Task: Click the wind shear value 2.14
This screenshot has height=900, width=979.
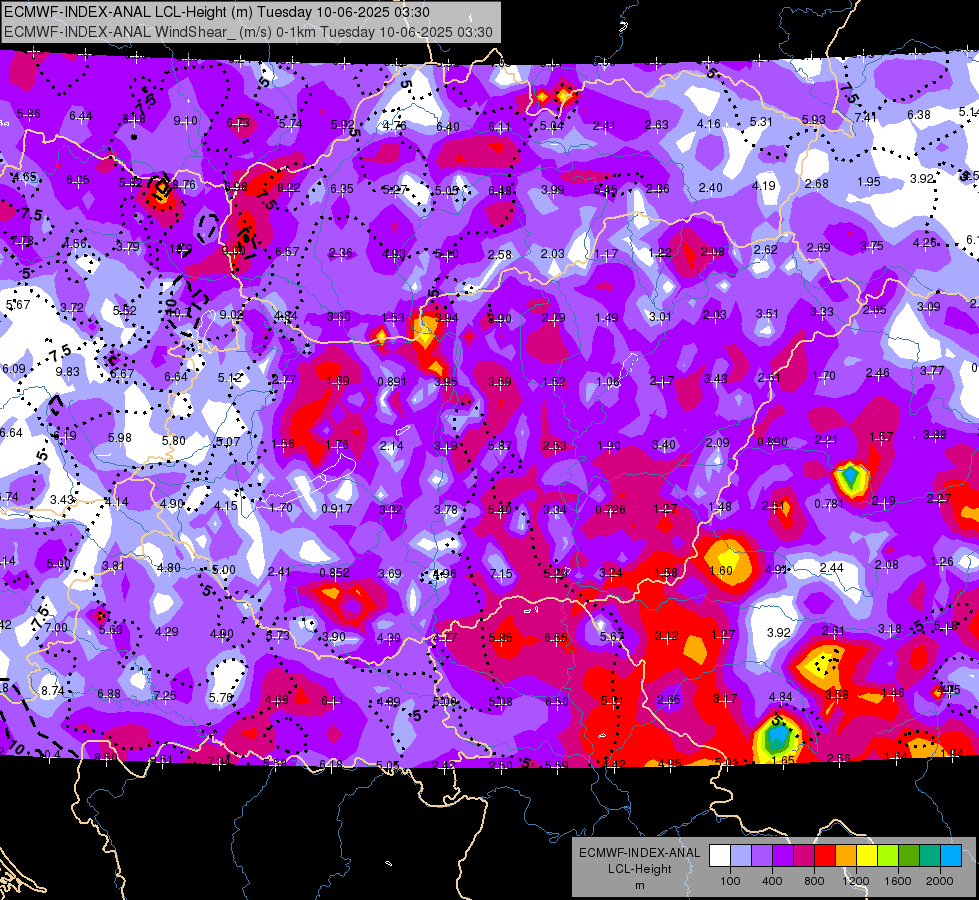Action: click(x=391, y=446)
